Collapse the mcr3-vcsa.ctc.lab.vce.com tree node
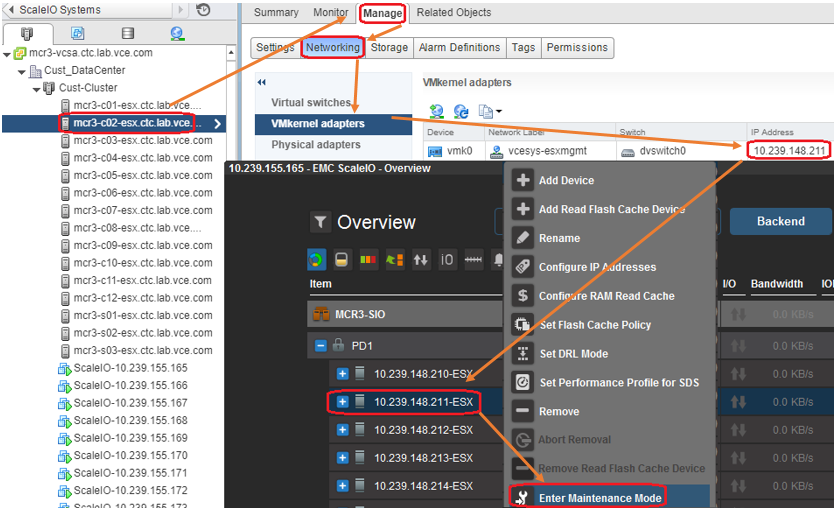The width and height of the screenshot is (834, 508). [7, 54]
